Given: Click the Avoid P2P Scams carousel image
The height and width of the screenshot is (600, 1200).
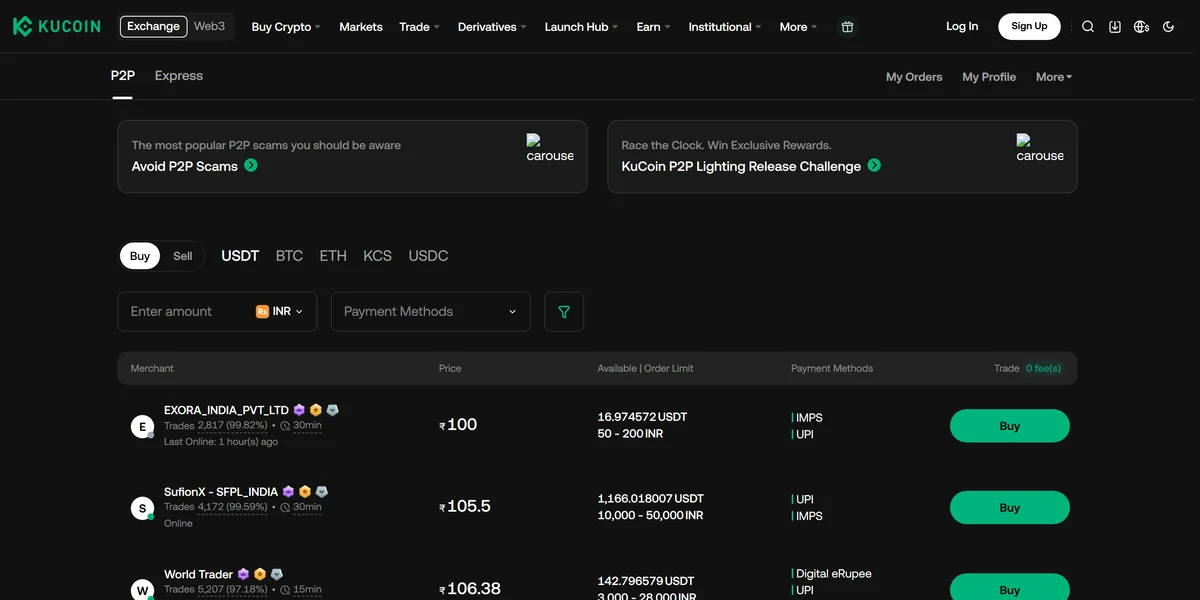Looking at the screenshot, I should click(x=550, y=149).
